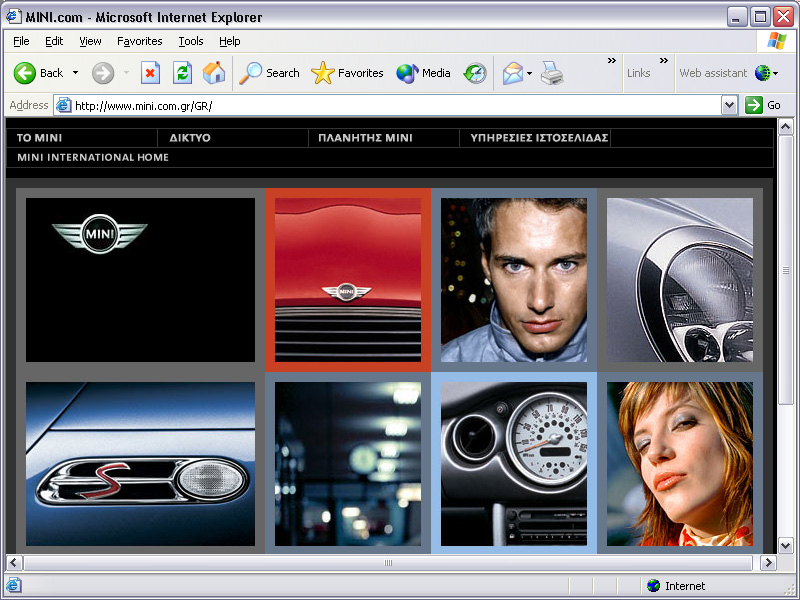The width and height of the screenshot is (800, 600).
Task: Click the MINI winged logo on black tile
Action: (99, 234)
